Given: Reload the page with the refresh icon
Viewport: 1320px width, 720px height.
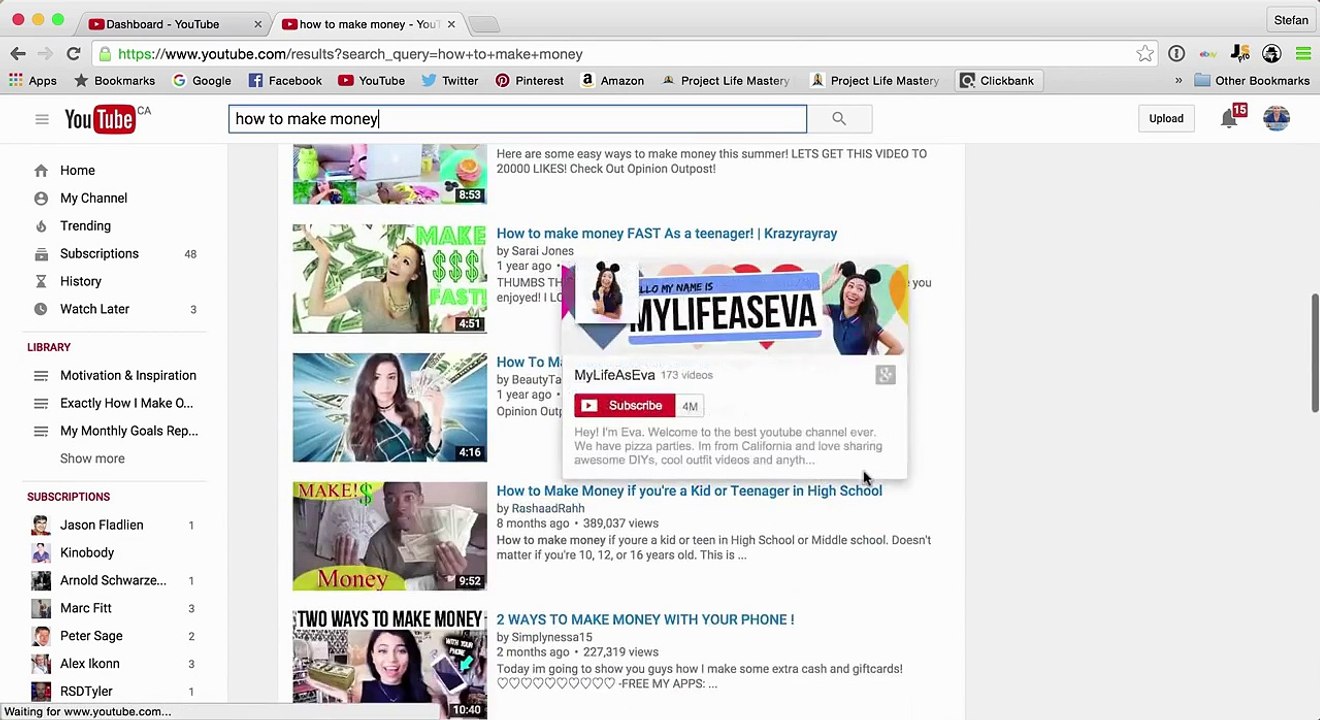Looking at the screenshot, I should (x=73, y=54).
